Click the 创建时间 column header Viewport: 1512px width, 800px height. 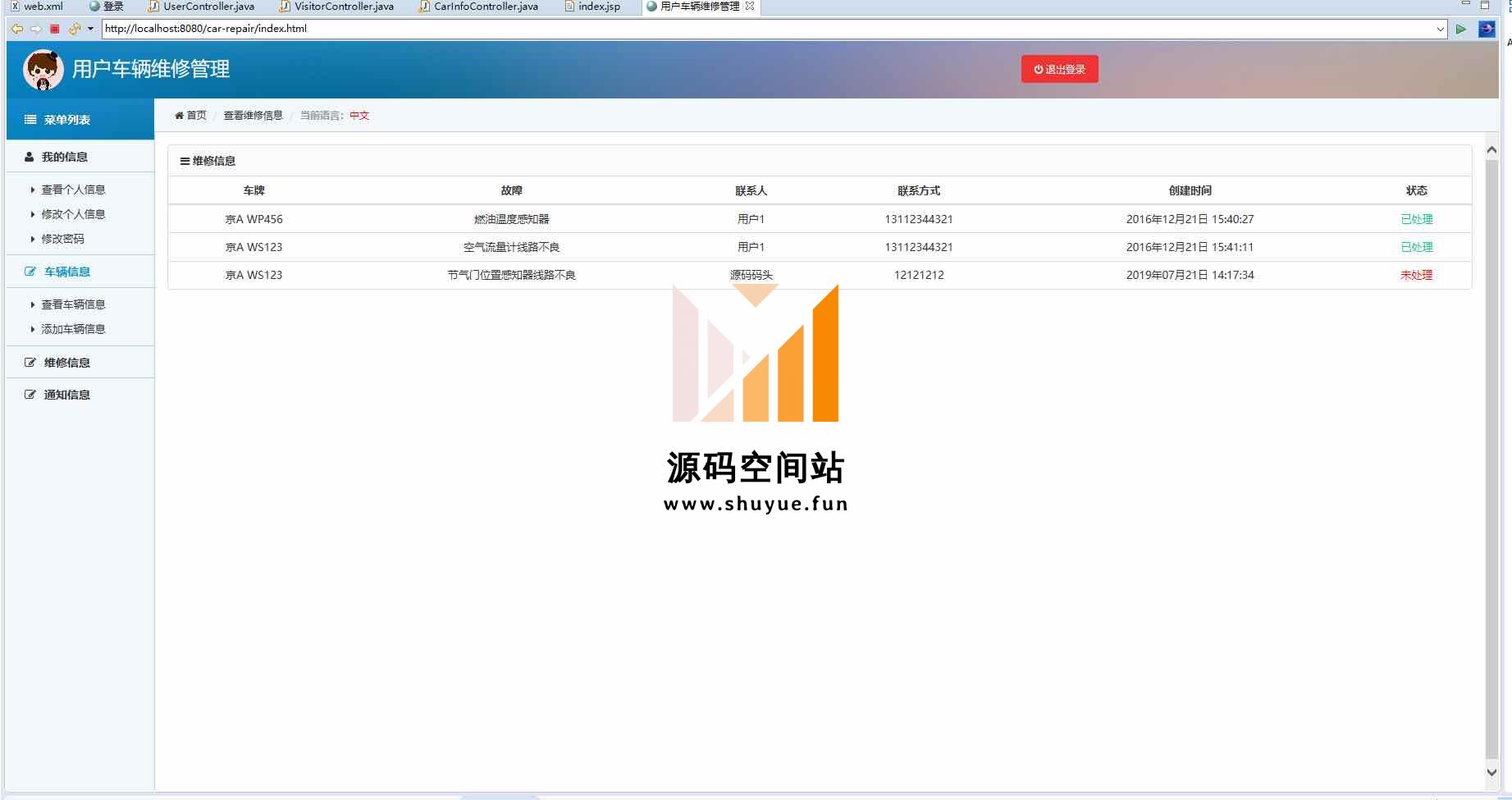pyautogui.click(x=1190, y=190)
